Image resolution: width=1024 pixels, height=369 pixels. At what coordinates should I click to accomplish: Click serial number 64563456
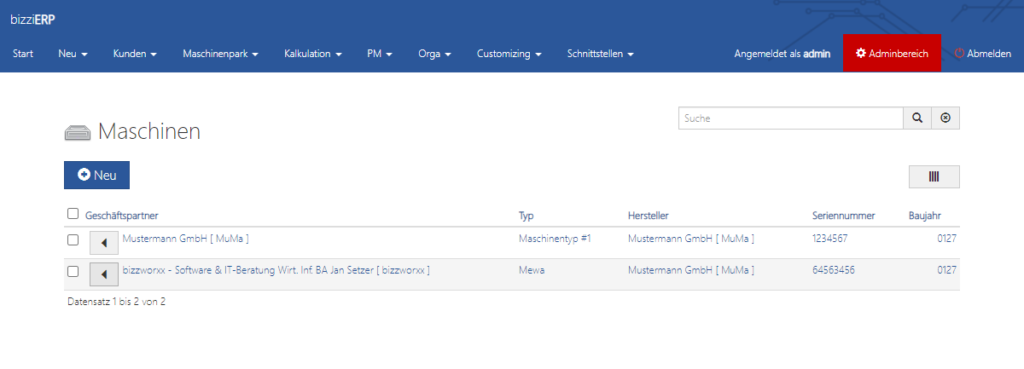point(833,270)
